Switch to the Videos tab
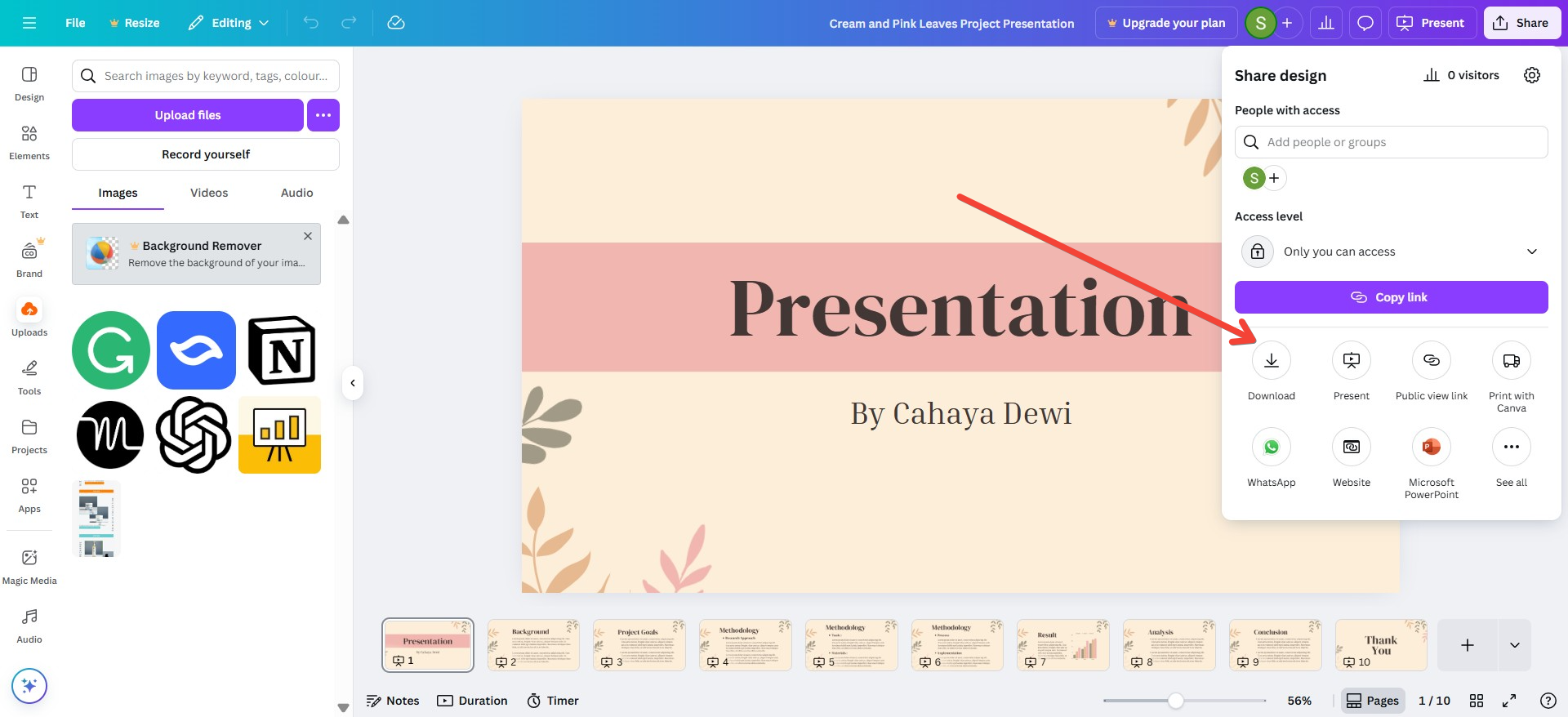This screenshot has width=1568, height=717. point(209,193)
